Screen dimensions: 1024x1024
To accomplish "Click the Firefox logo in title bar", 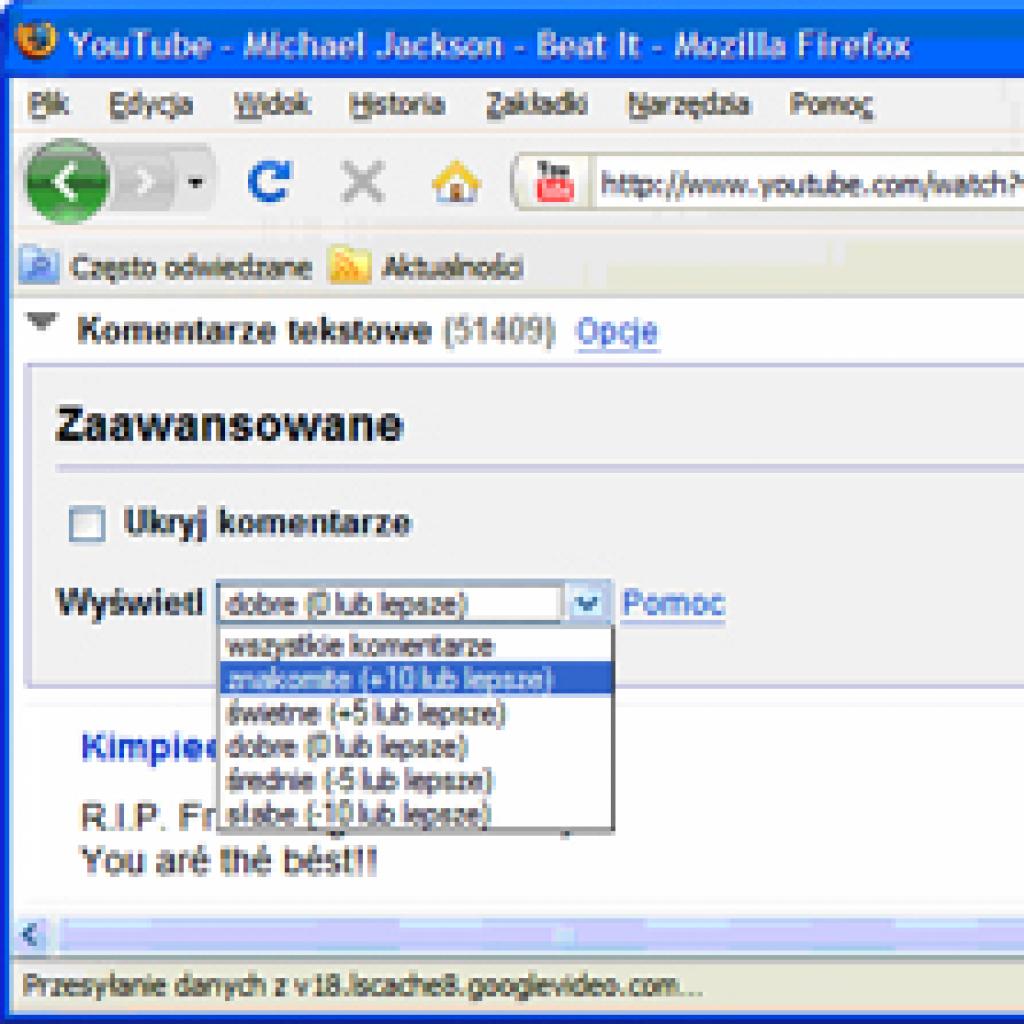I will 36,40.
